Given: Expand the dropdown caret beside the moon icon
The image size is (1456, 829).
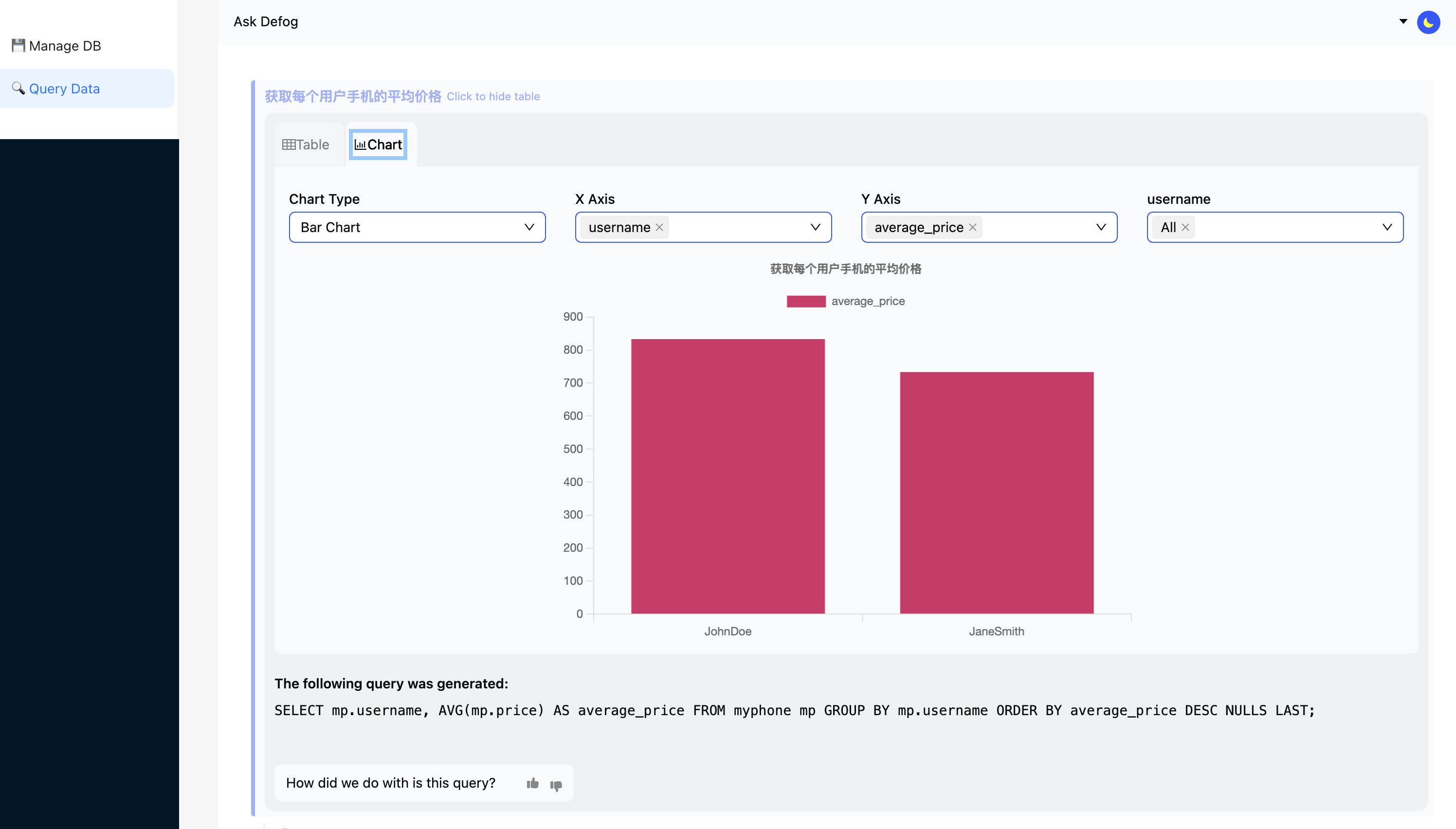Looking at the screenshot, I should 1403,21.
